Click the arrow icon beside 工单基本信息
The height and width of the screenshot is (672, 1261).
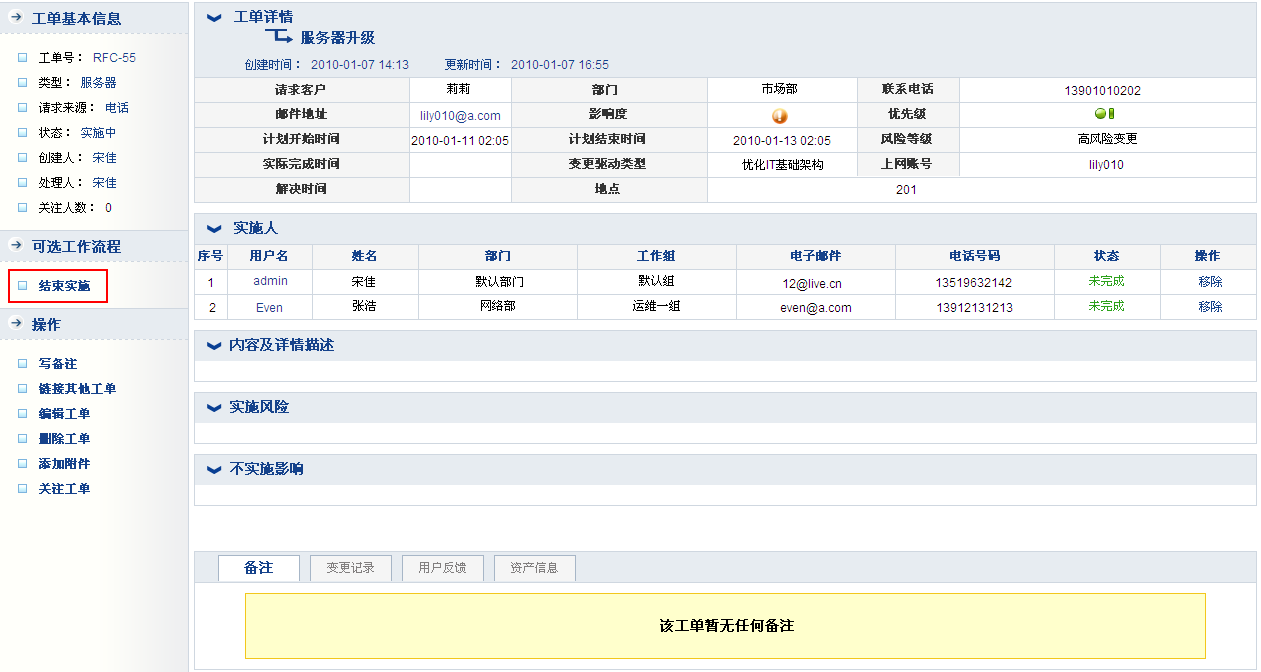coord(16,18)
